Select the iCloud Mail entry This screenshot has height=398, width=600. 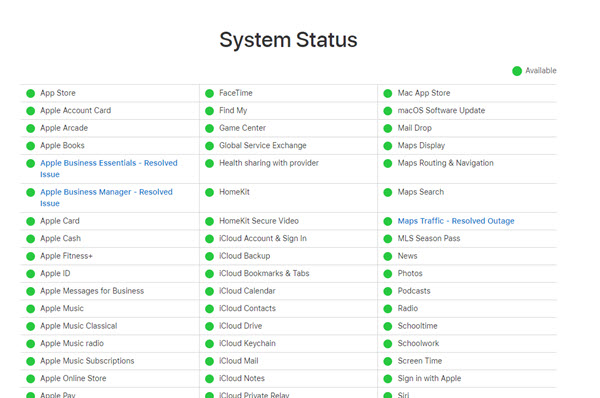coord(238,361)
